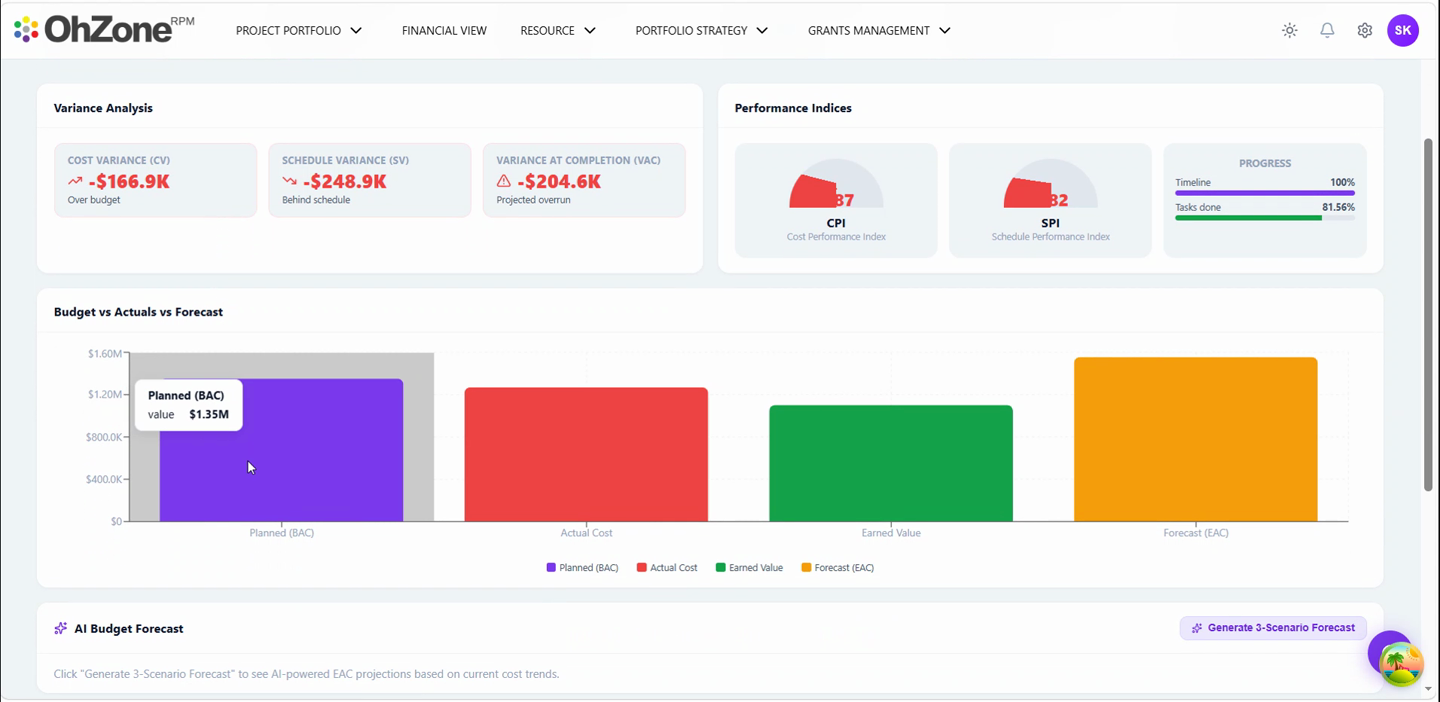1440x702 pixels.
Task: Select the Cost Variance (CV) card
Action: (155, 180)
